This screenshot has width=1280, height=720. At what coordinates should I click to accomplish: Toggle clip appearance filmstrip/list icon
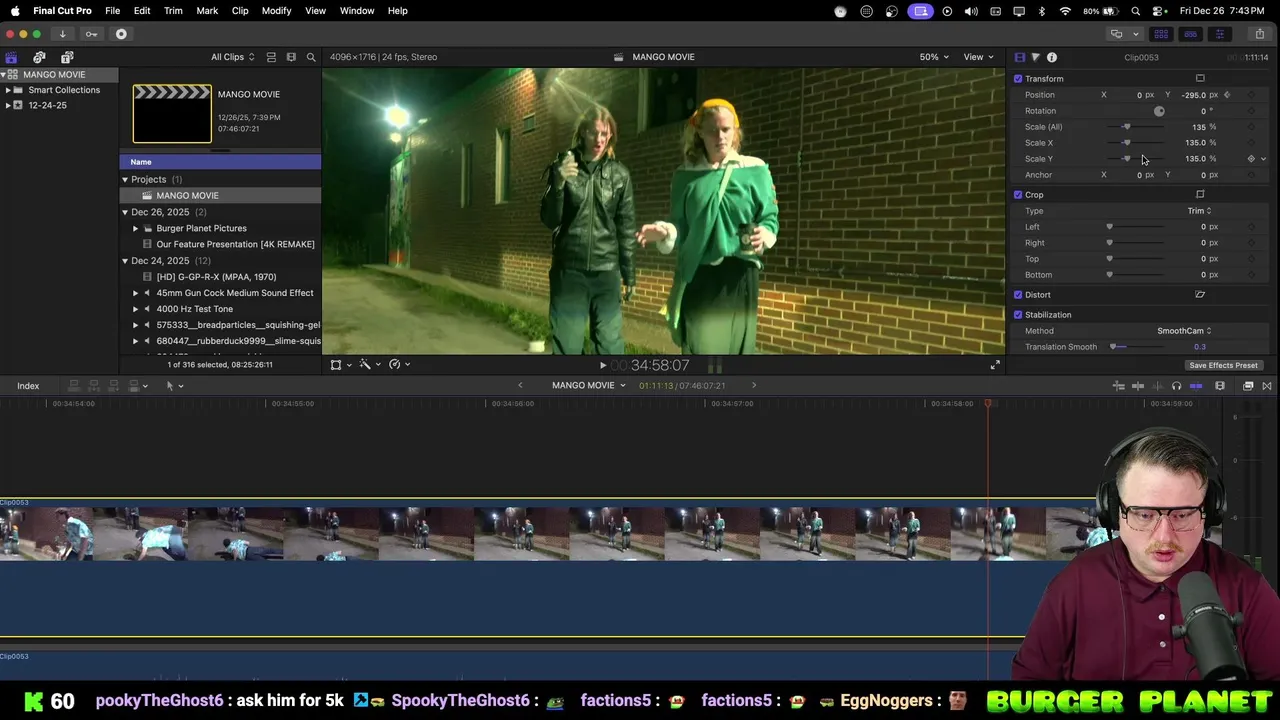click(271, 57)
